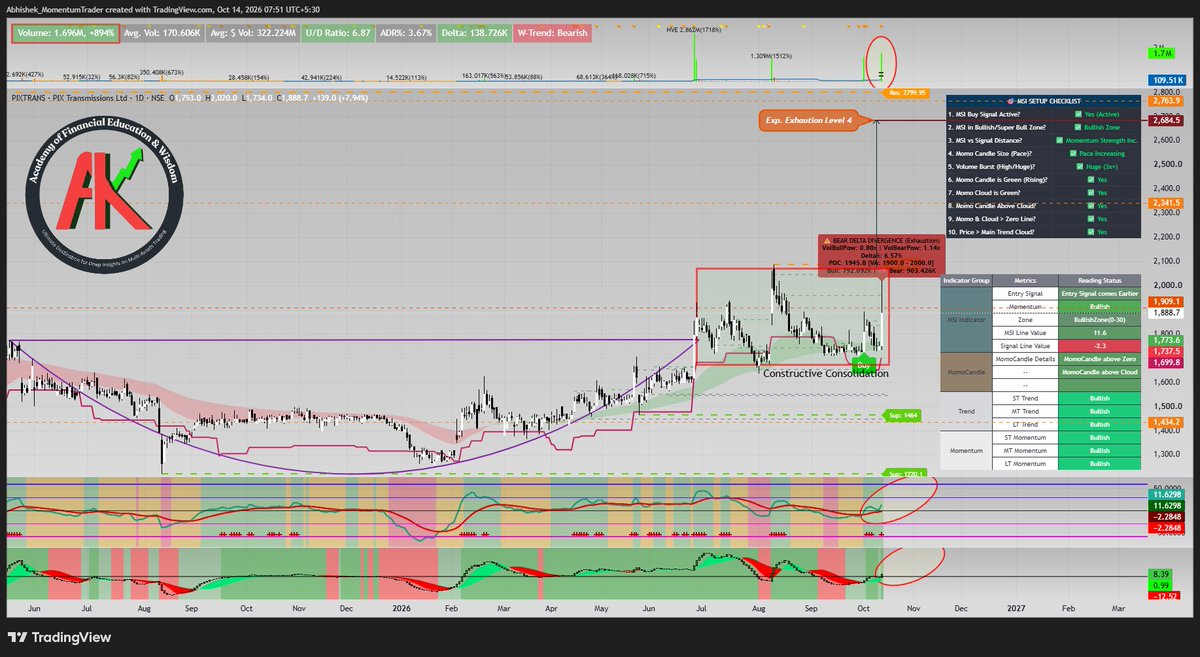Click the U/D Ratio: 6.87 badge

[340, 32]
